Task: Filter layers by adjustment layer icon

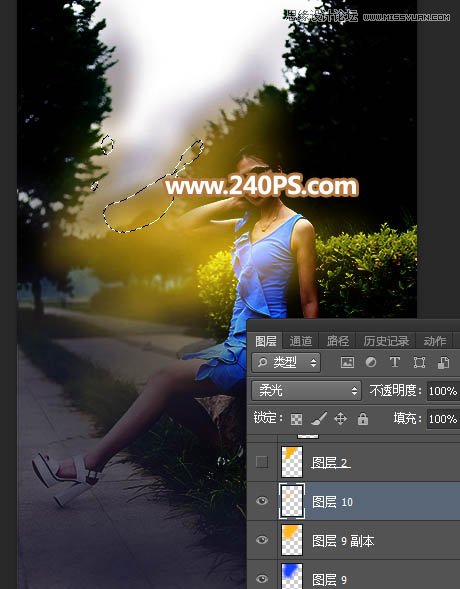Action: [x=371, y=362]
